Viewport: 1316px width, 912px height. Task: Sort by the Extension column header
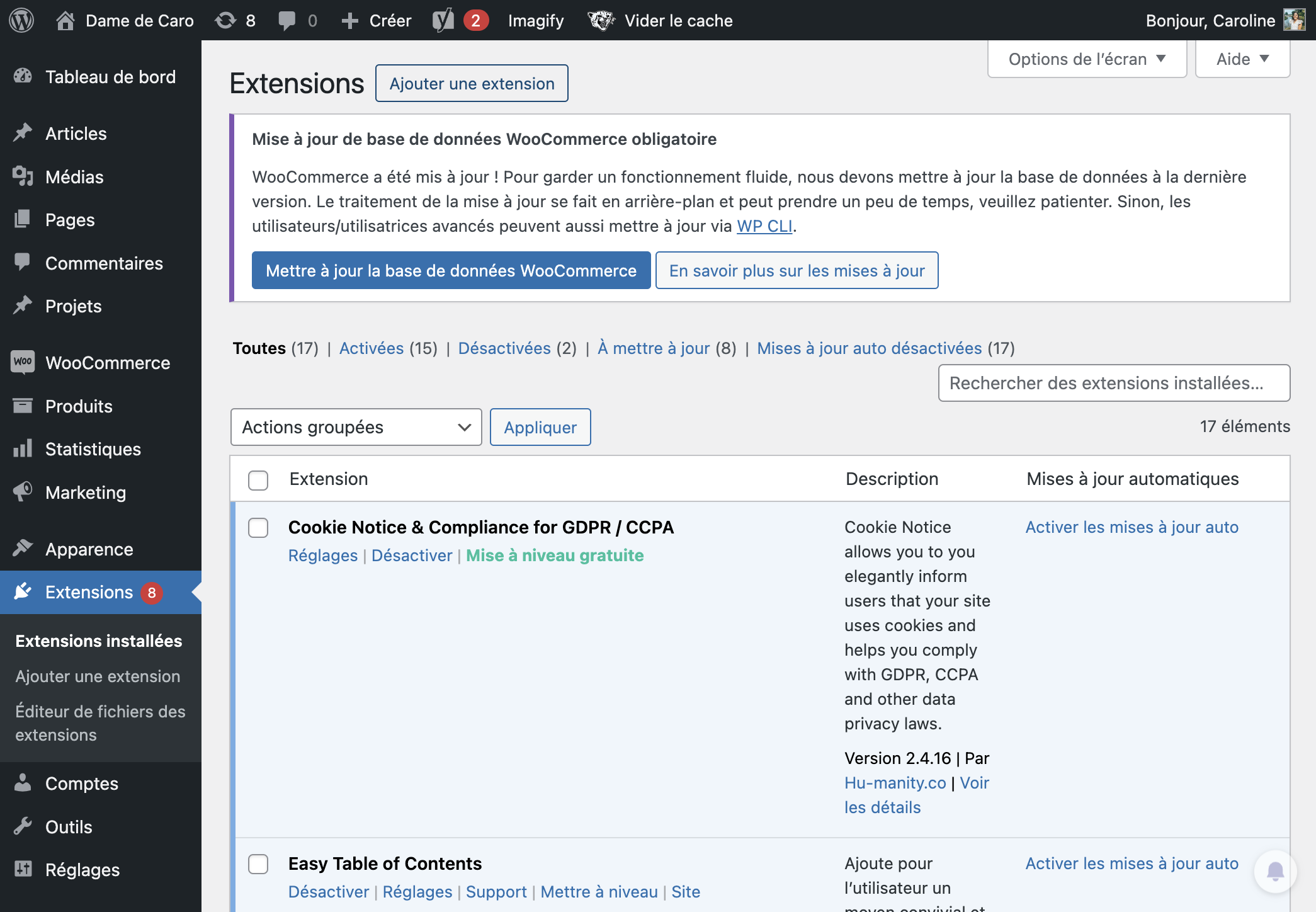pyautogui.click(x=329, y=479)
